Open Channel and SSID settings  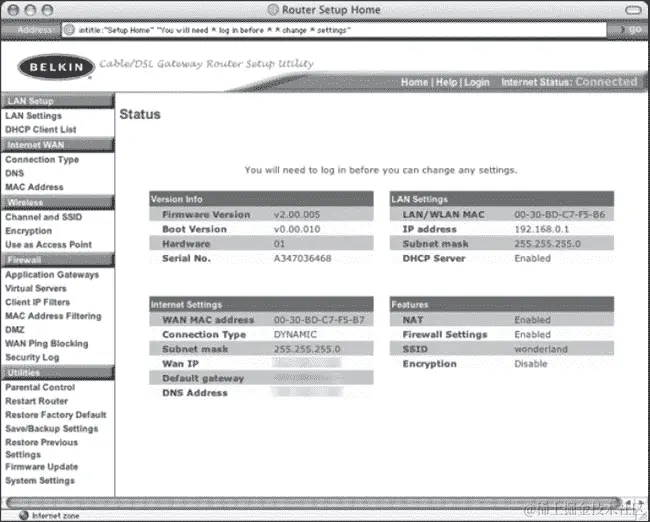coord(44,217)
